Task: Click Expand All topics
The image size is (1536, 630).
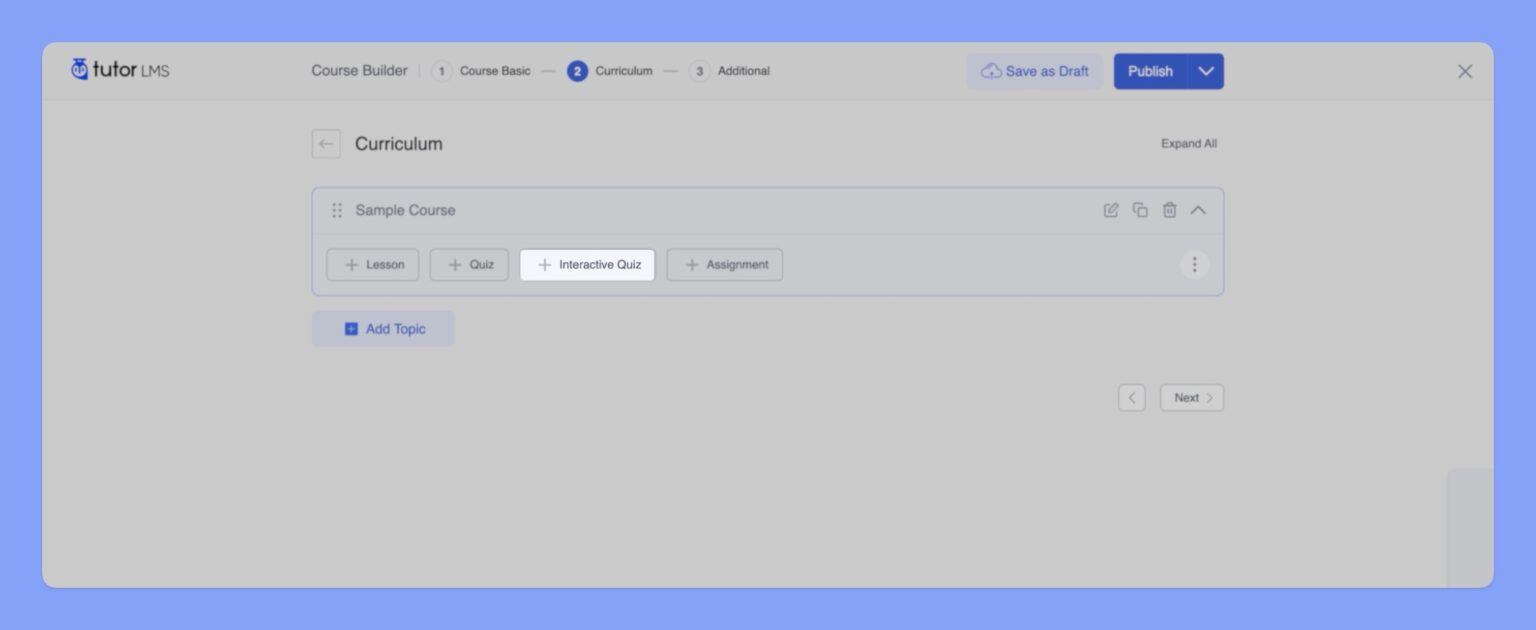Action: click(1188, 144)
